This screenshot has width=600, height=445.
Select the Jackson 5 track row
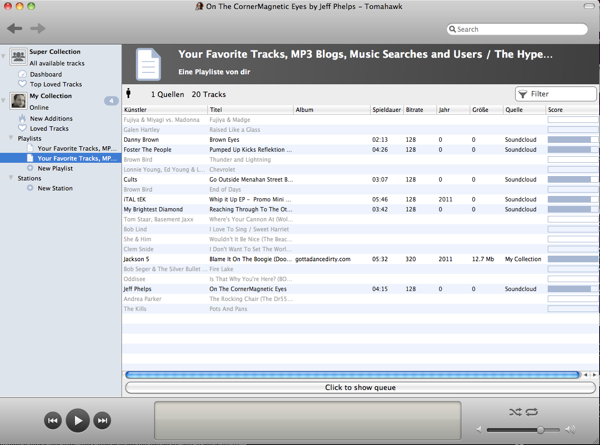coord(360,259)
